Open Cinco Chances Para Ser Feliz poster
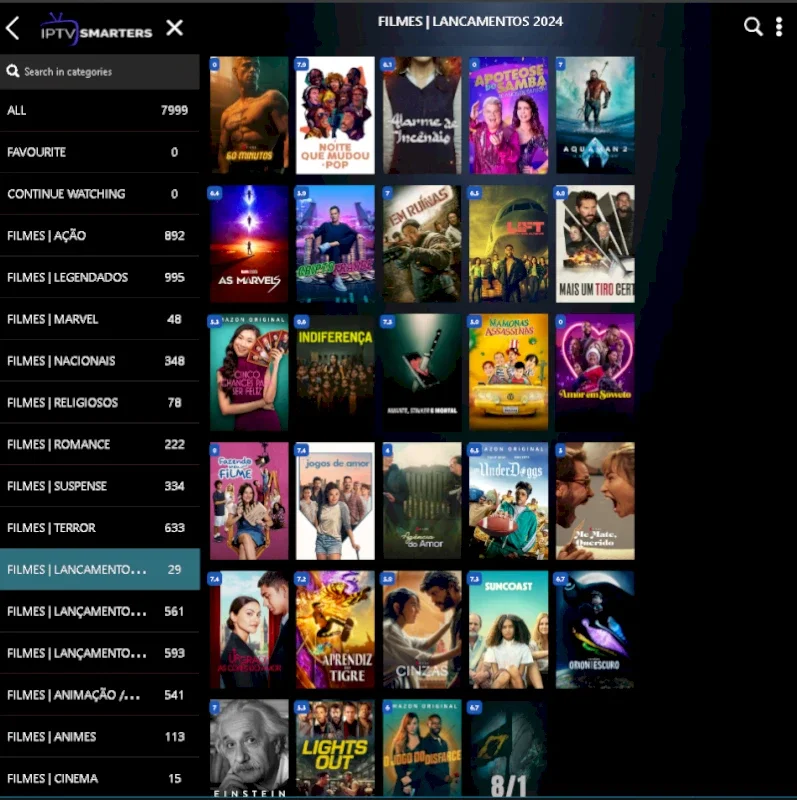The image size is (797, 800). coord(249,372)
